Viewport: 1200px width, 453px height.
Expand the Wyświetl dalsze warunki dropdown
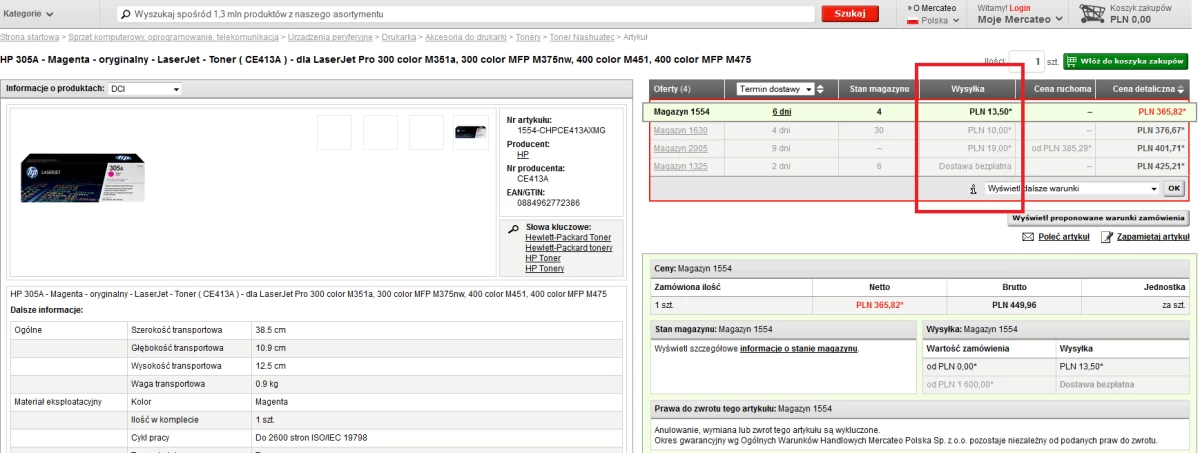(1070, 188)
